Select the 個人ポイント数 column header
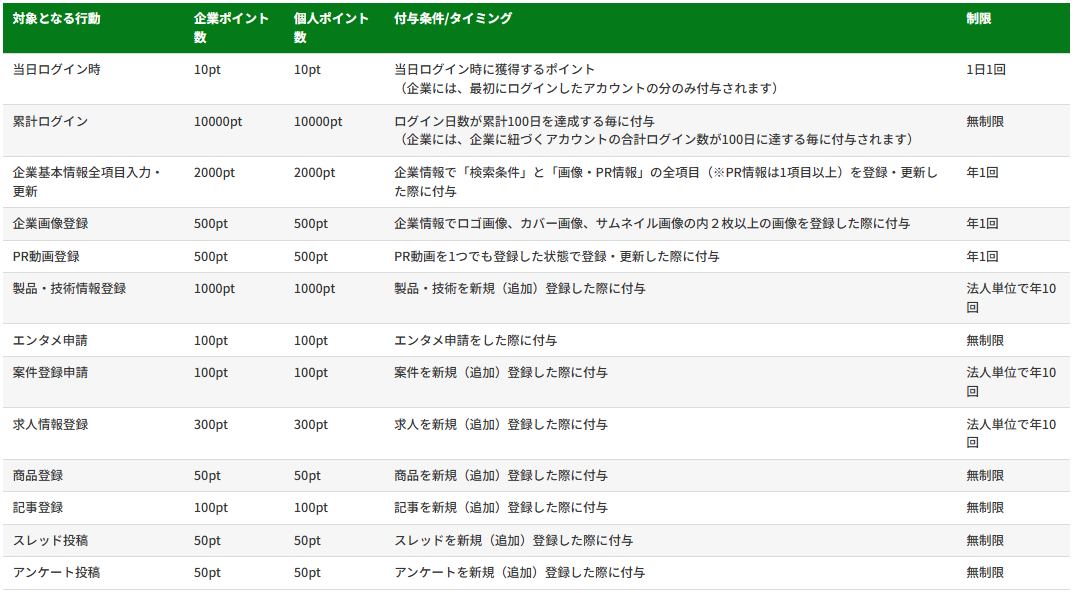The image size is (1076, 593). click(x=331, y=28)
